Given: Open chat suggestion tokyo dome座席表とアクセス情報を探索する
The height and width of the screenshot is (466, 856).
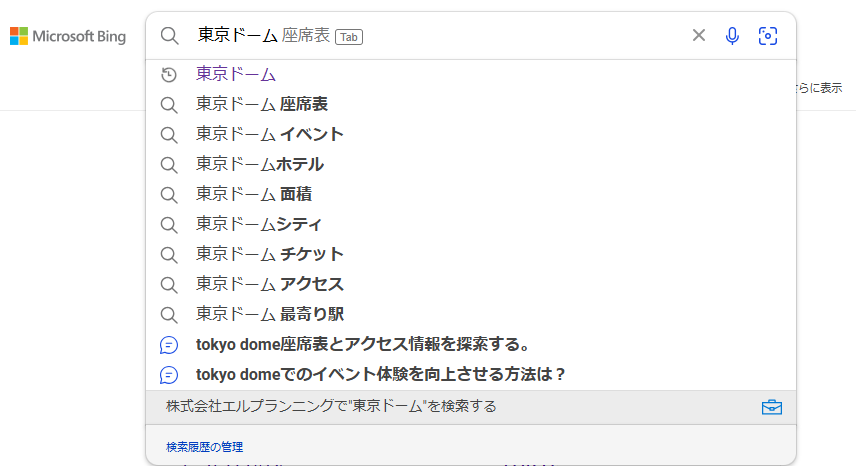Looking at the screenshot, I should [471, 344].
